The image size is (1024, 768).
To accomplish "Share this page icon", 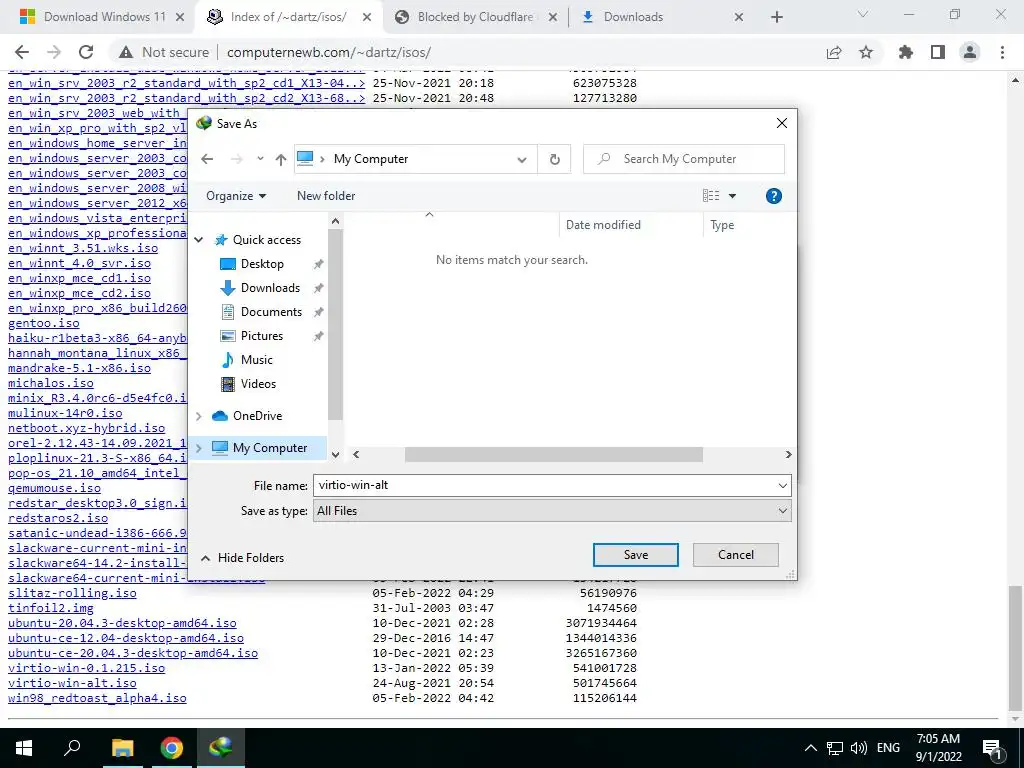I will (834, 52).
